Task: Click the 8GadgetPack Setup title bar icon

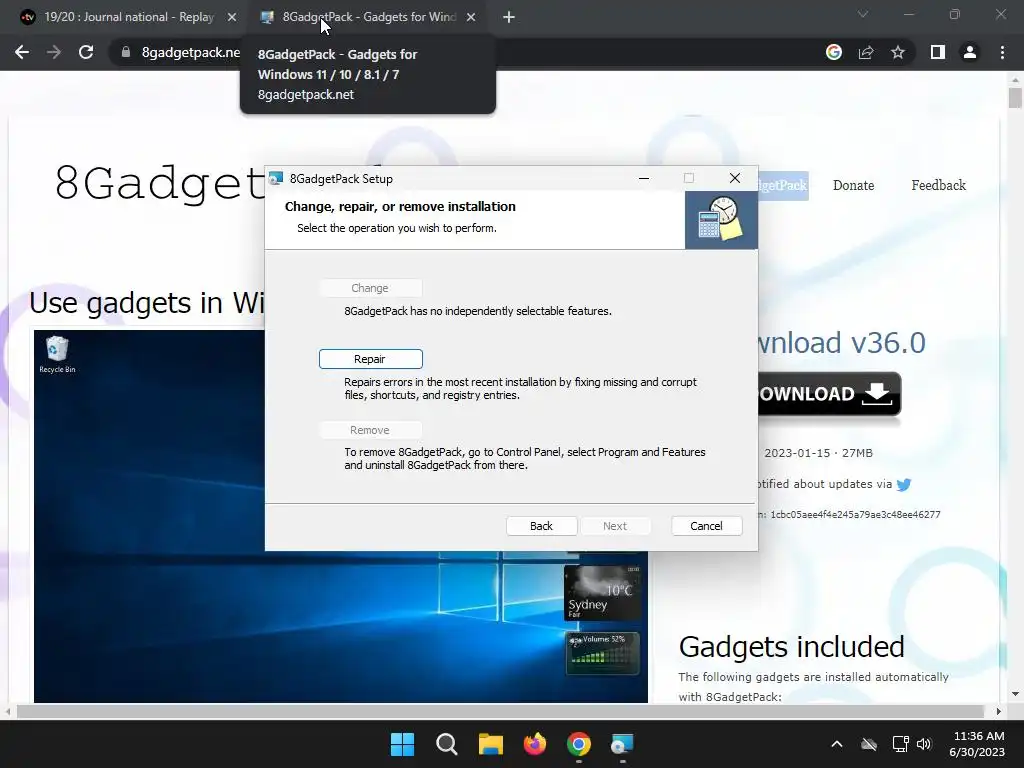Action: [x=276, y=178]
